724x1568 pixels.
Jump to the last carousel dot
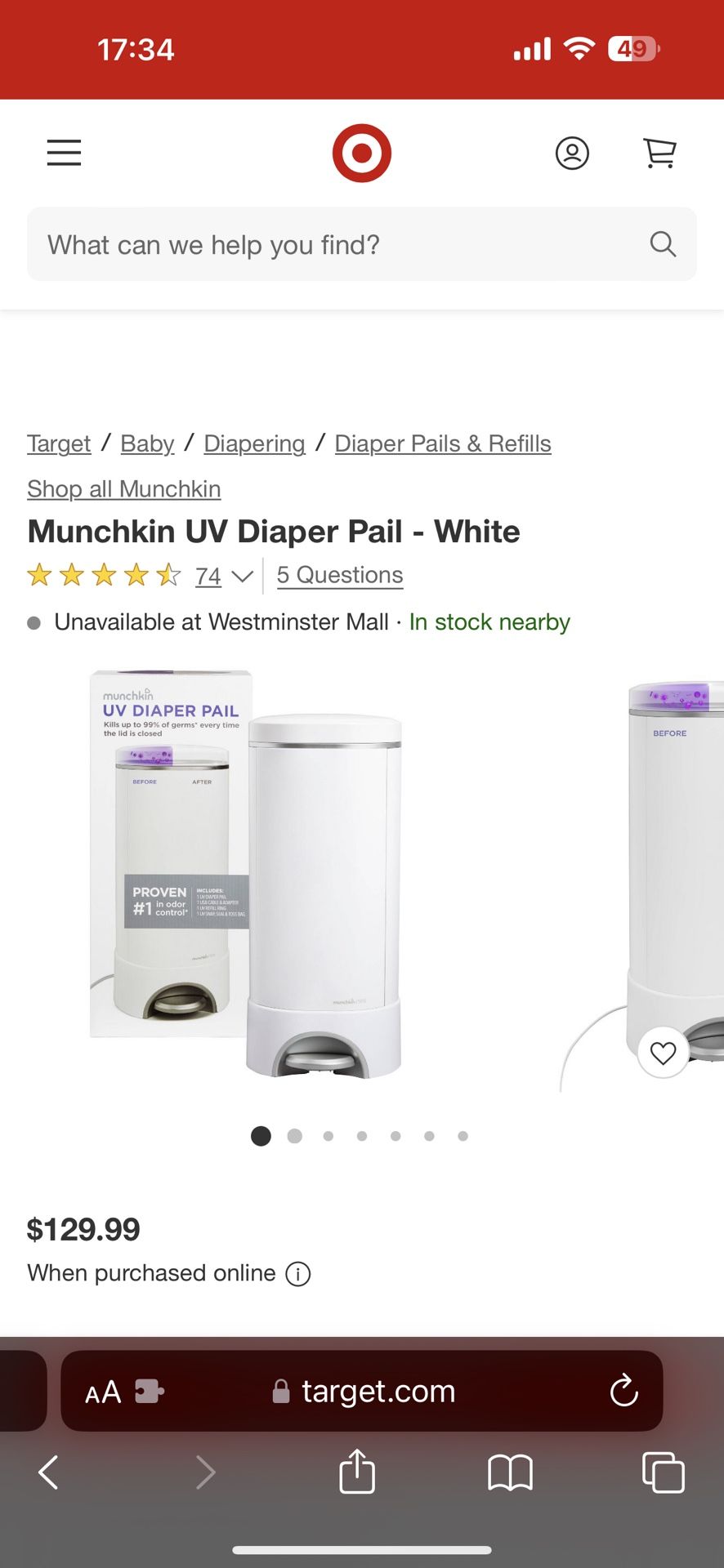tap(463, 1136)
